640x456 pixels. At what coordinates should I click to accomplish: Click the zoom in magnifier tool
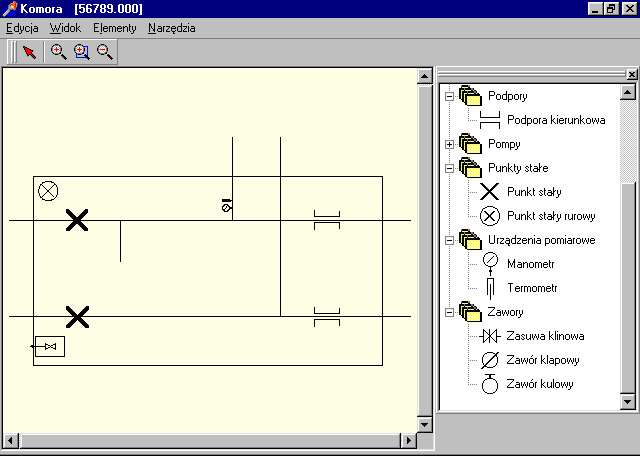point(58,52)
